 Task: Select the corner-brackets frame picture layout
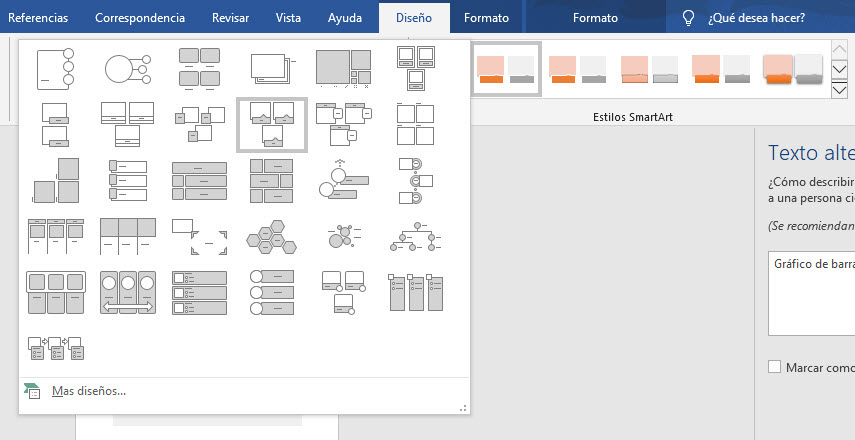[199, 236]
